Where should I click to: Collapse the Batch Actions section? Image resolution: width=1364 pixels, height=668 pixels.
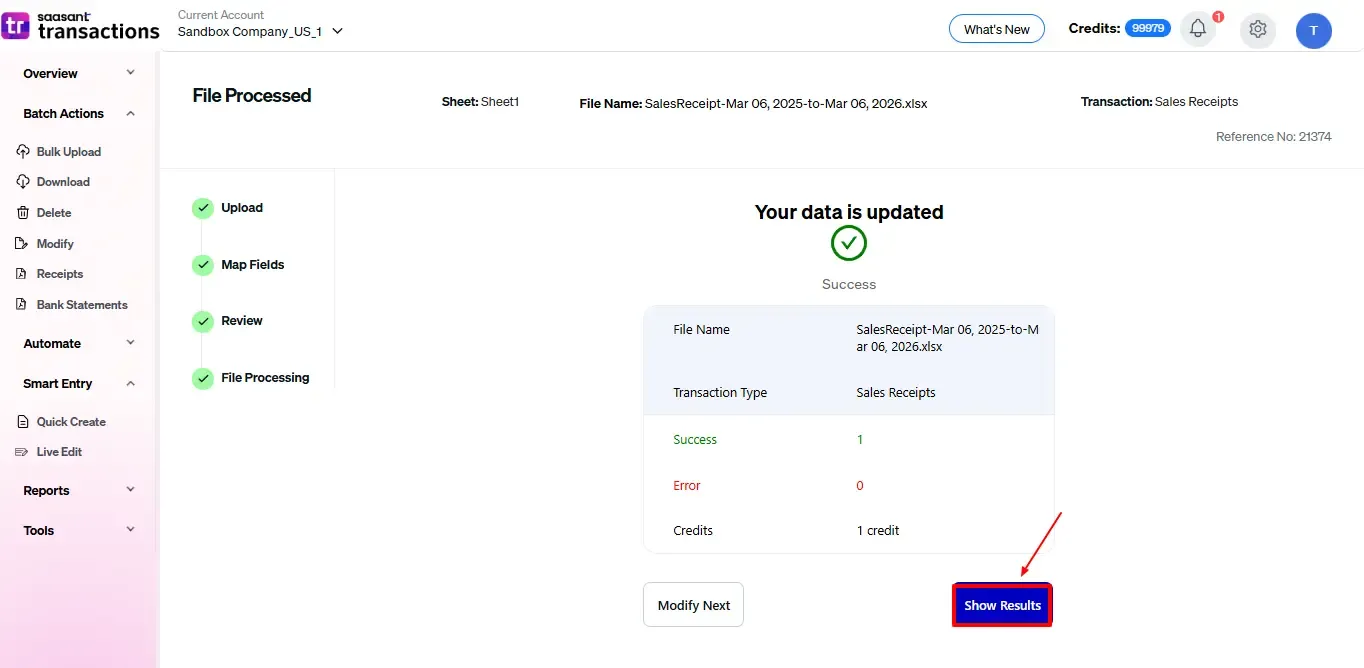[130, 114]
